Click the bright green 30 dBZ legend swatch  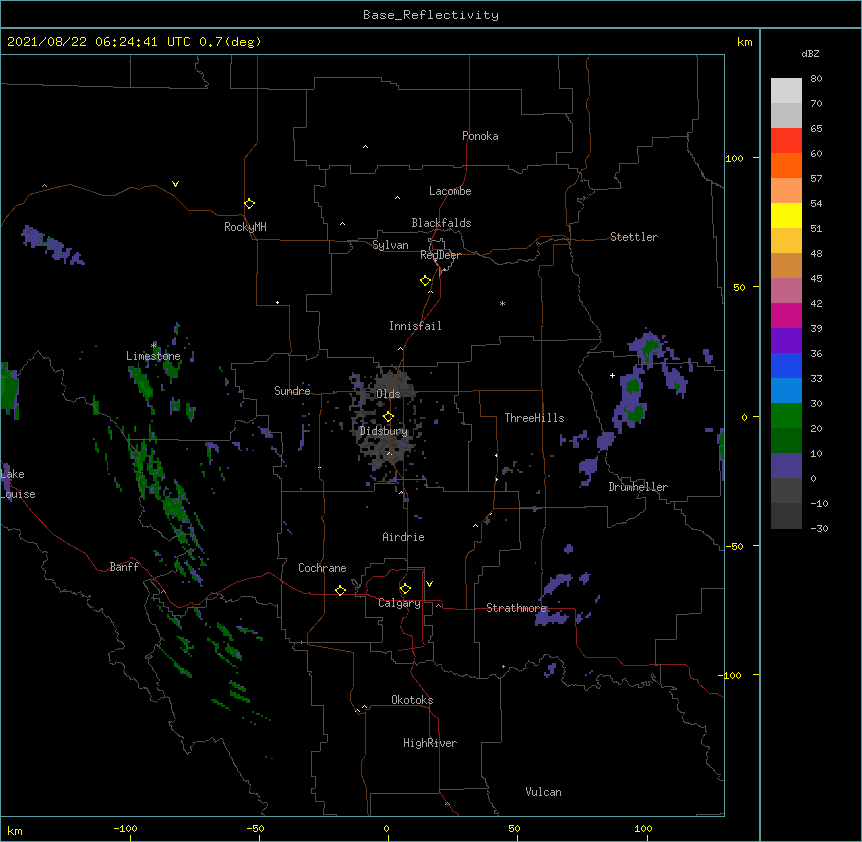786,416
